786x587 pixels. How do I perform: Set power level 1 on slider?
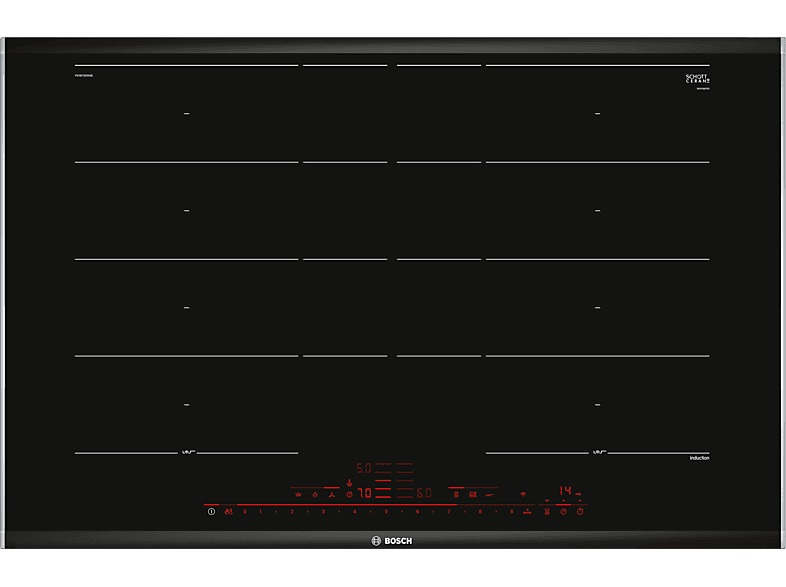click(261, 512)
